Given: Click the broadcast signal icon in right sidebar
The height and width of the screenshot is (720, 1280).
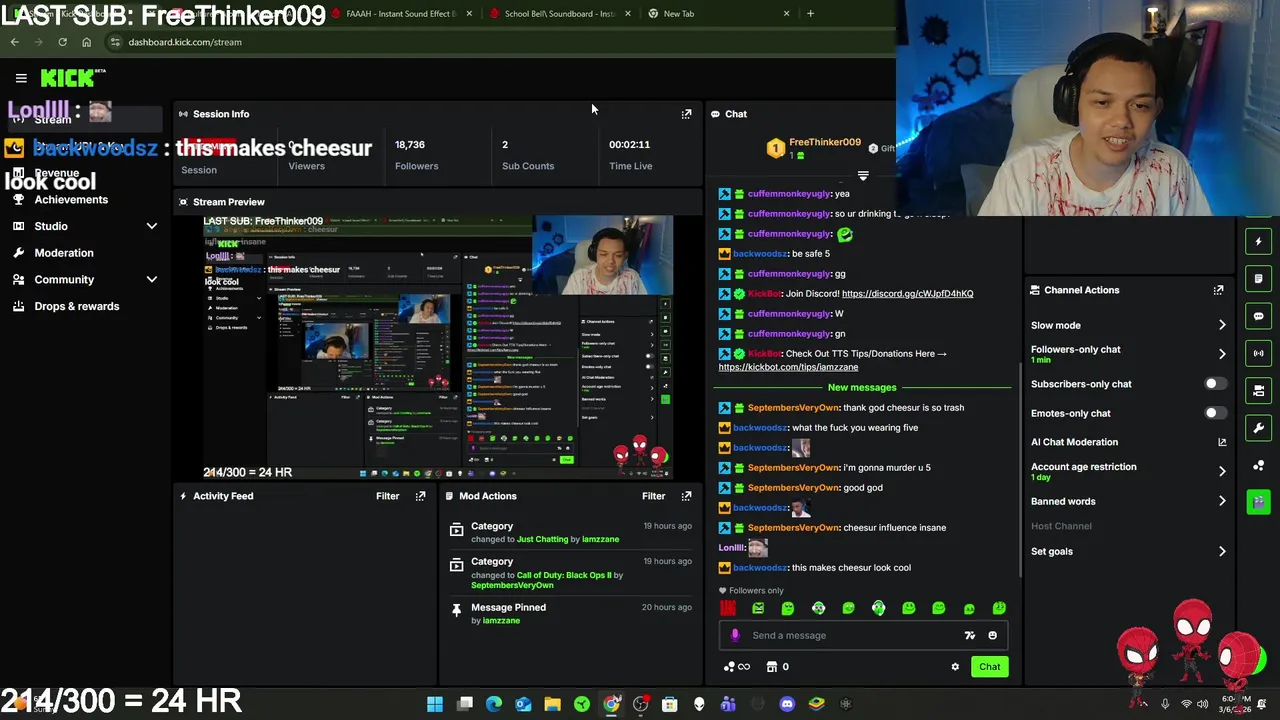Looking at the screenshot, I should coord(1258,353).
